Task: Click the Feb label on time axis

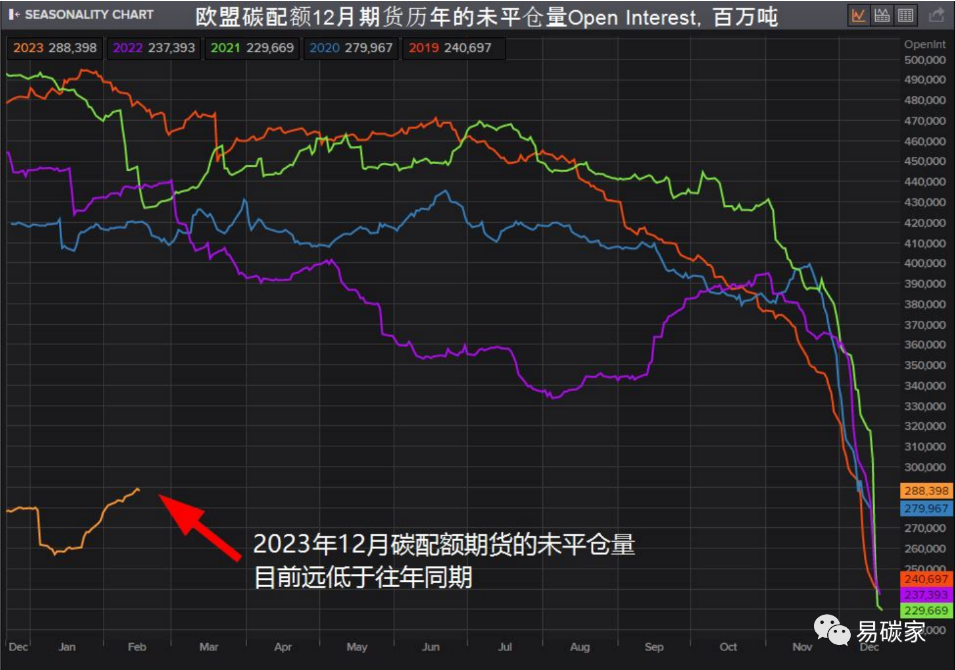Action: tap(138, 647)
